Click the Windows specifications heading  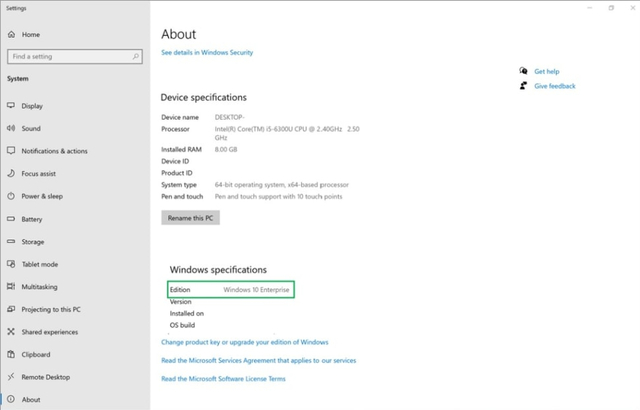tap(218, 270)
